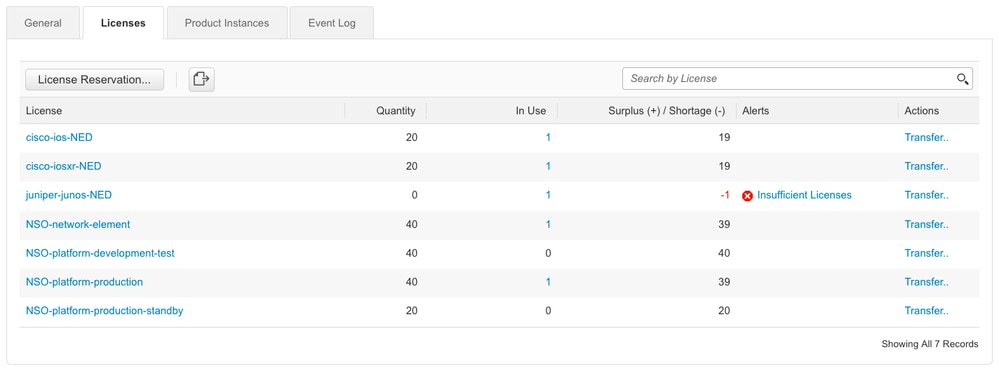Viewport: 999px width, 371px height.
Task: Switch to the Product Instances tab
Action: [x=227, y=23]
